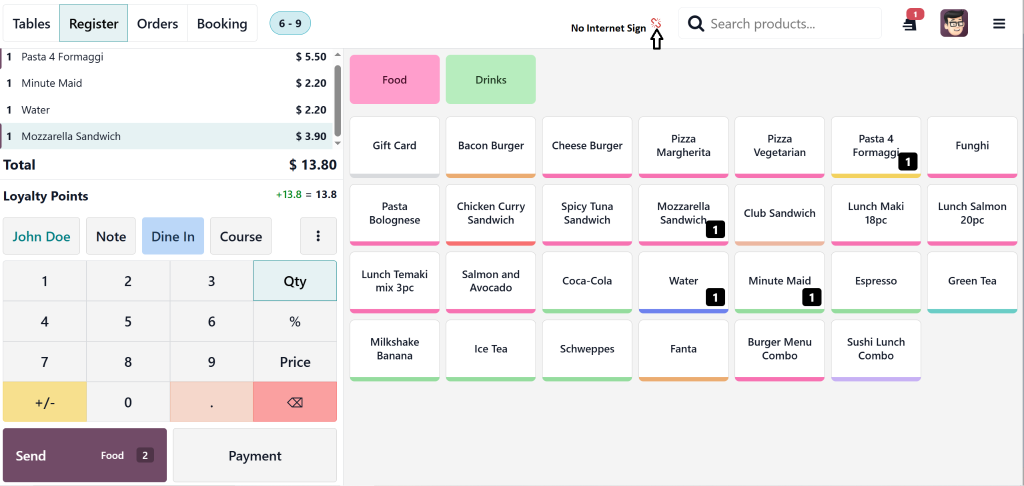Screen dimensions: 1024x486
Task: Click the decimal point key
Action: pyautogui.click(x=212, y=402)
